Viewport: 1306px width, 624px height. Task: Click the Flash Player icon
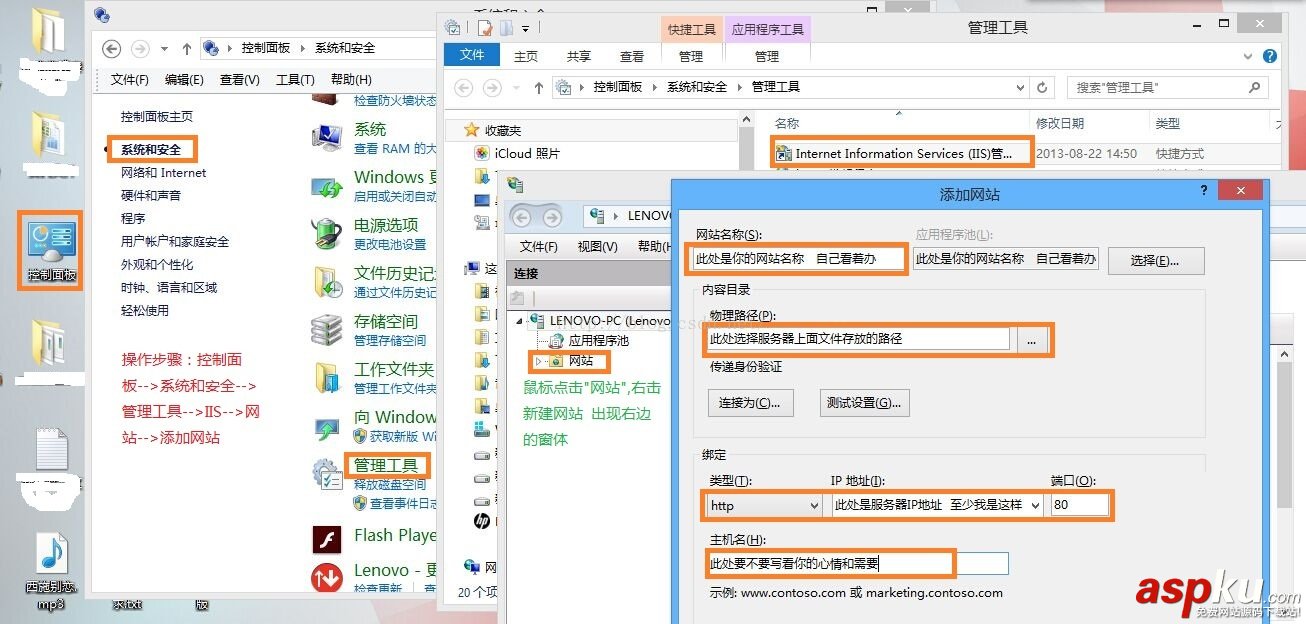click(328, 540)
